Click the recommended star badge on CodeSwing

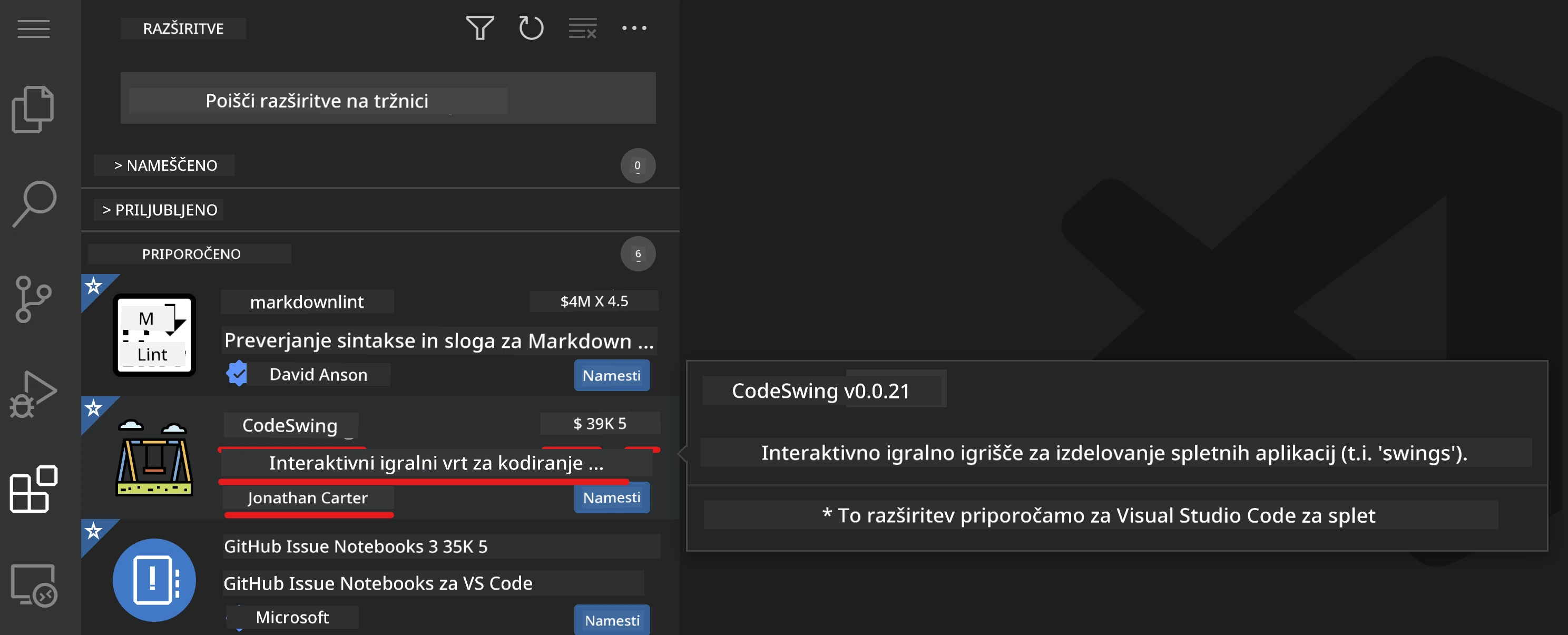click(93, 408)
